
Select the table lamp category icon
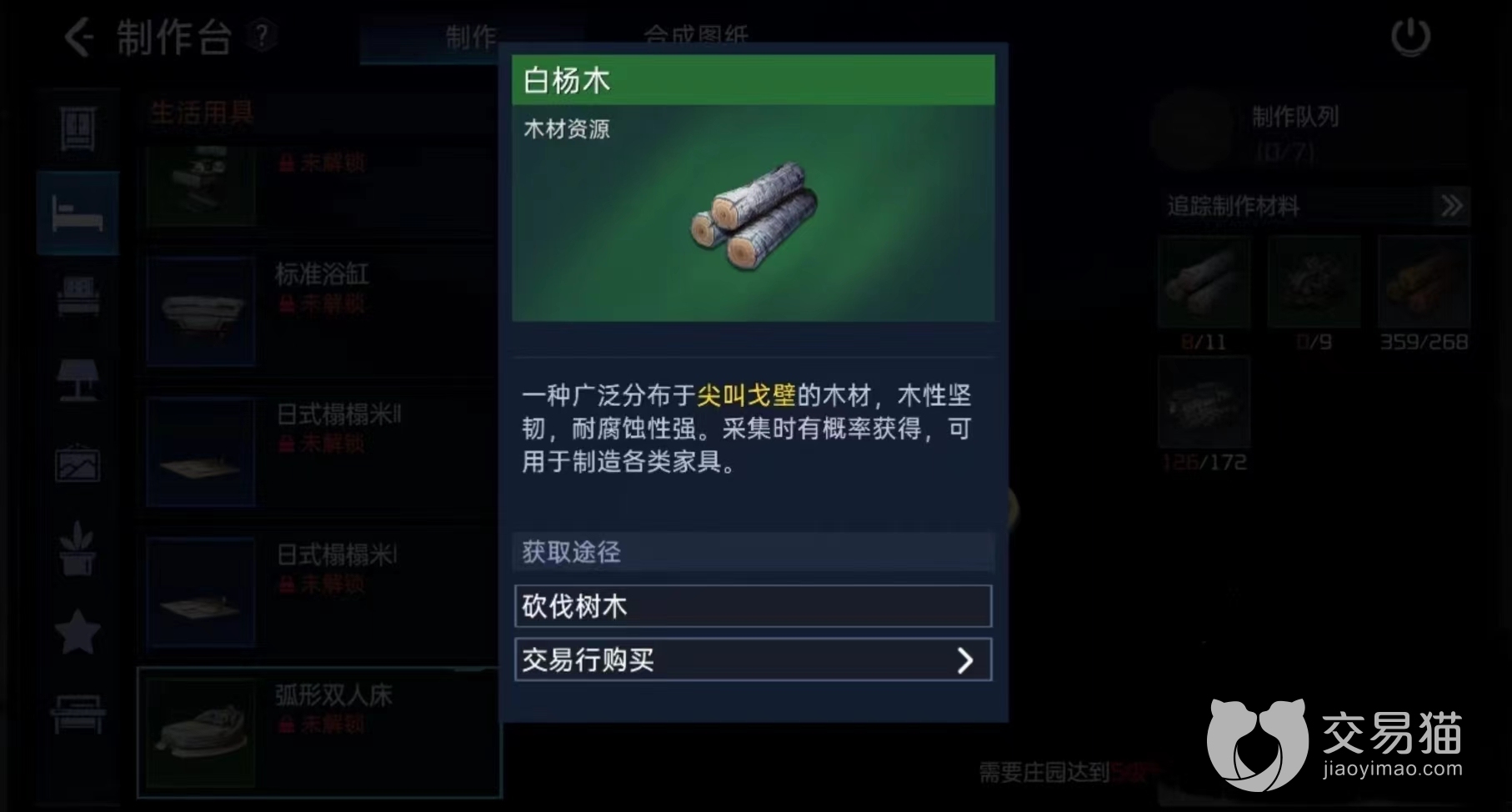point(78,380)
